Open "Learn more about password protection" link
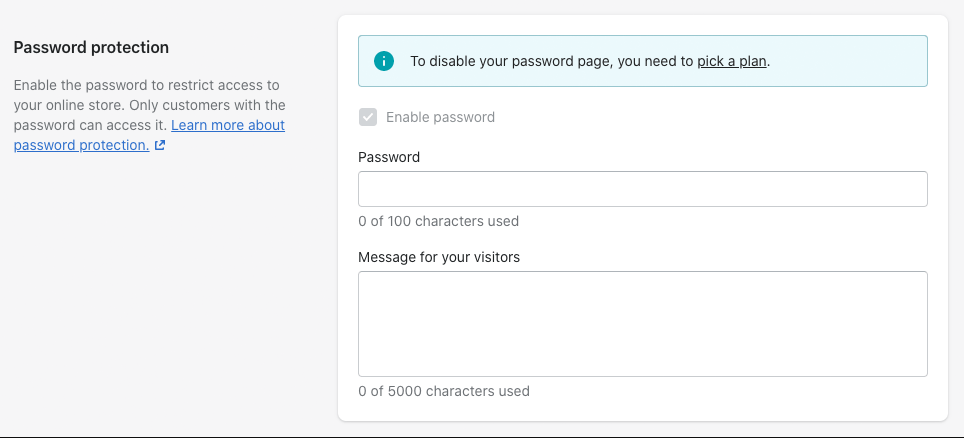 [228, 125]
